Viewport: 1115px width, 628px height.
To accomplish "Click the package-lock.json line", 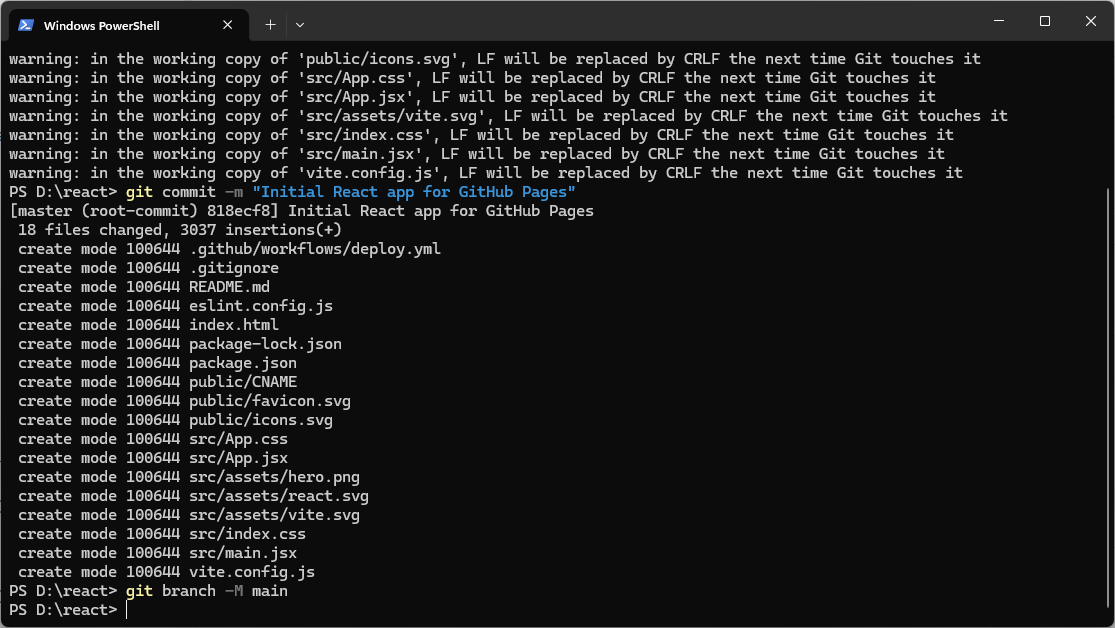I will tap(180, 344).
